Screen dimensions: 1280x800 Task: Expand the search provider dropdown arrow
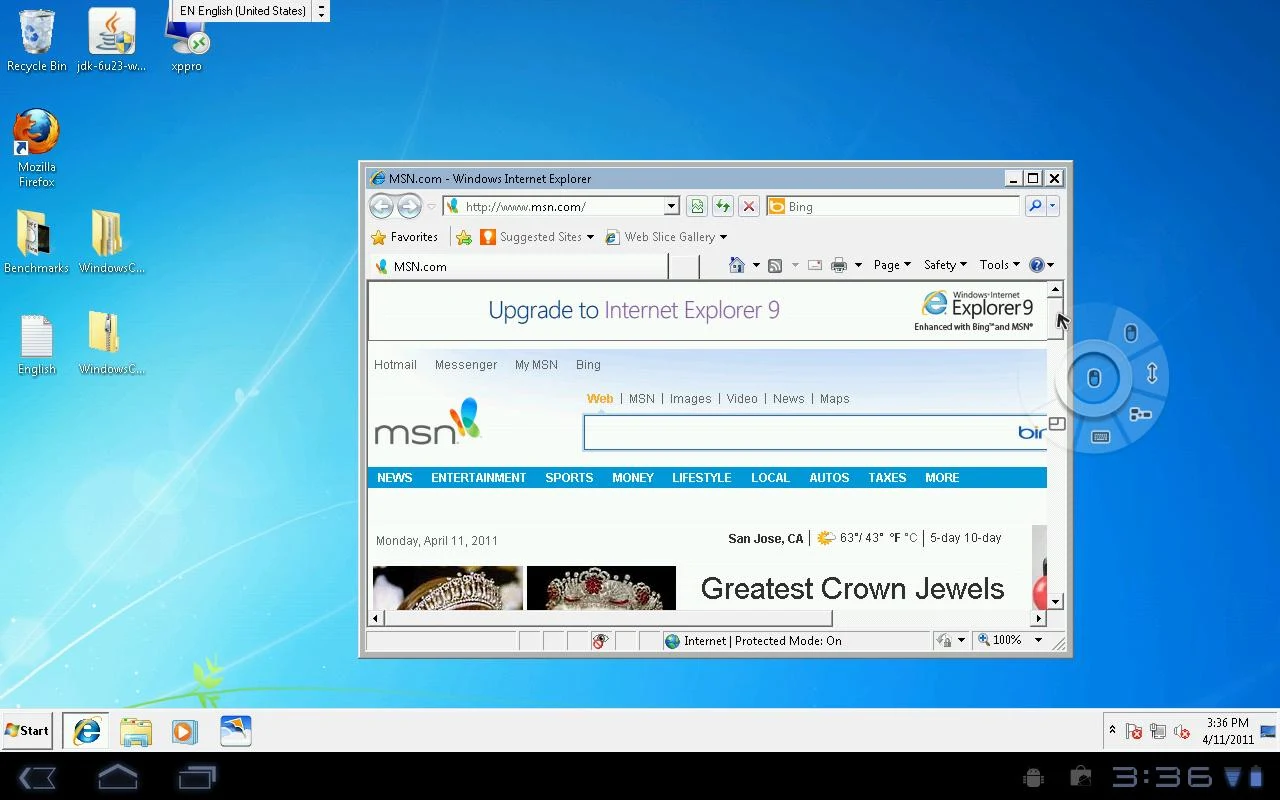[x=1053, y=207]
